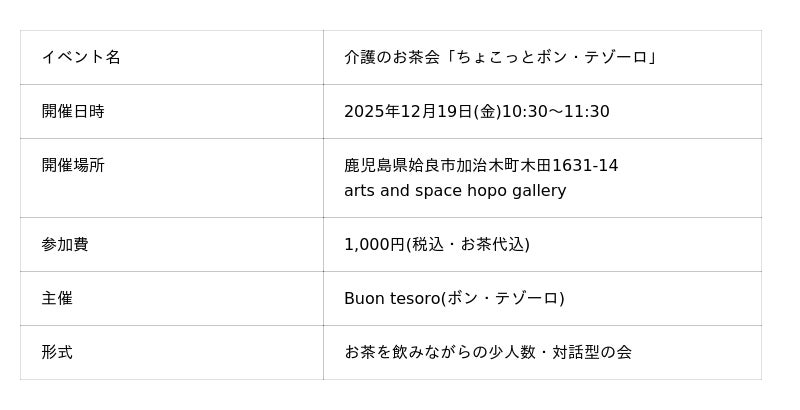Click the street number 1631-14
The width and height of the screenshot is (800, 410).
(x=585, y=165)
